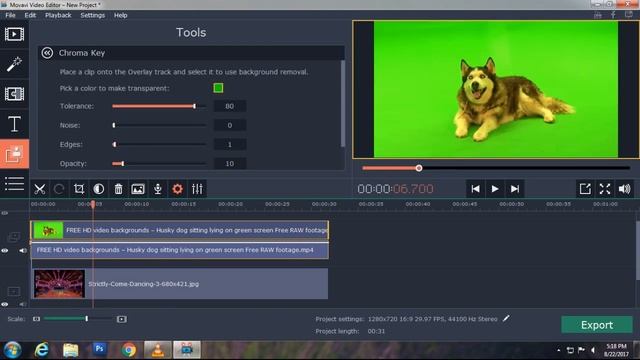This screenshot has height=360, width=640.
Task: Click the Record audio microphone icon
Action: click(x=158, y=189)
